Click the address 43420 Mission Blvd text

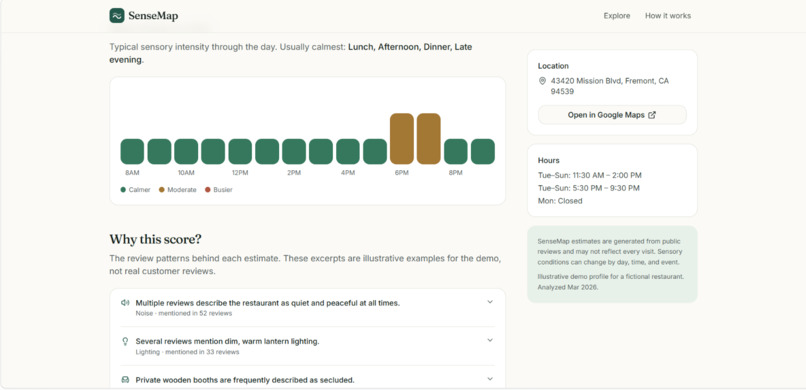click(x=610, y=86)
